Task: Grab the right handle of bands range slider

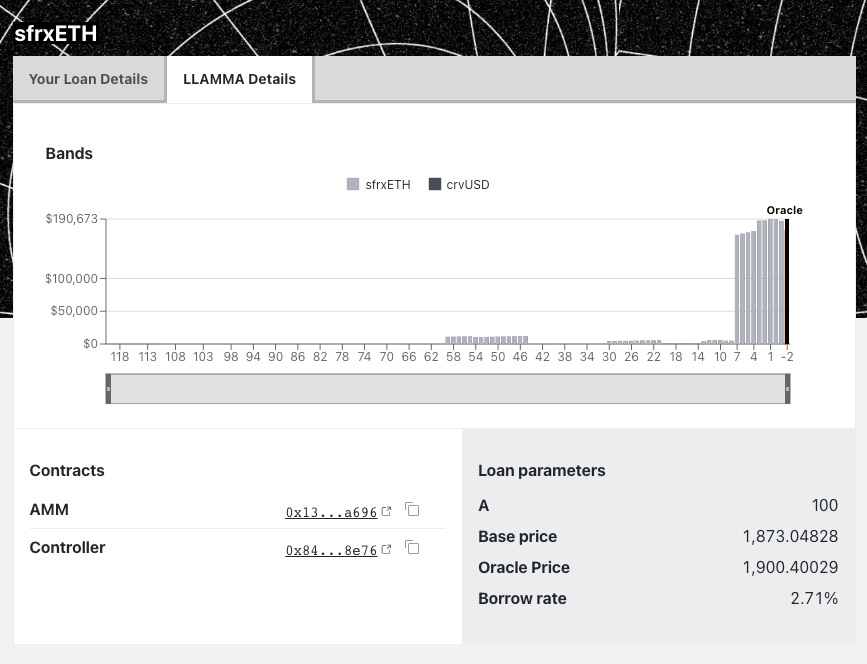Action: point(787,389)
